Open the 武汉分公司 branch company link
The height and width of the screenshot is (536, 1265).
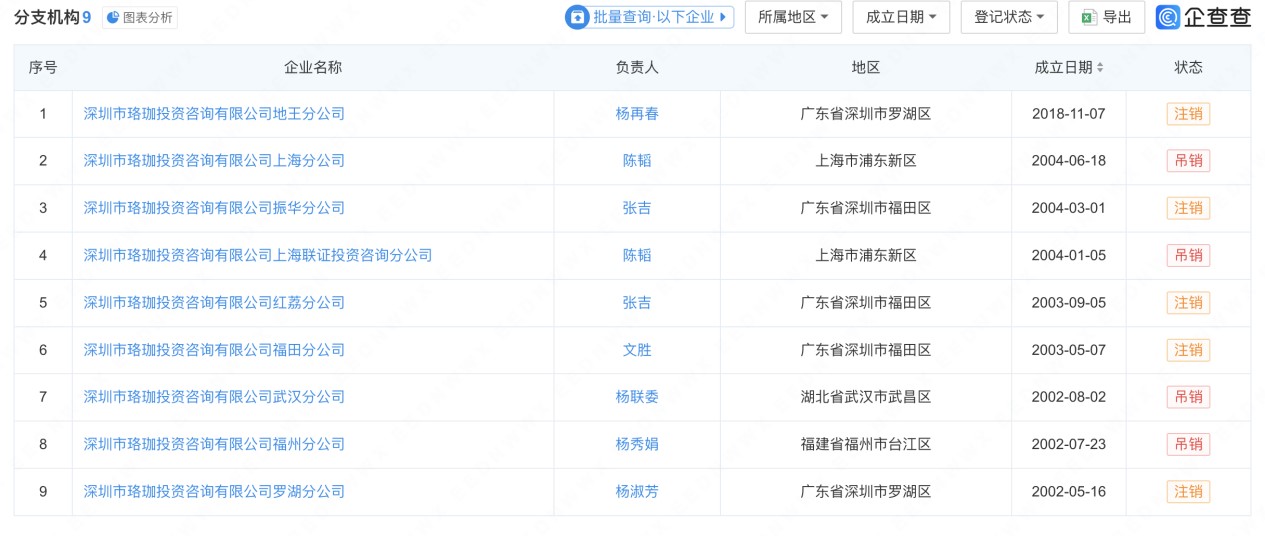pyautogui.click(x=214, y=397)
